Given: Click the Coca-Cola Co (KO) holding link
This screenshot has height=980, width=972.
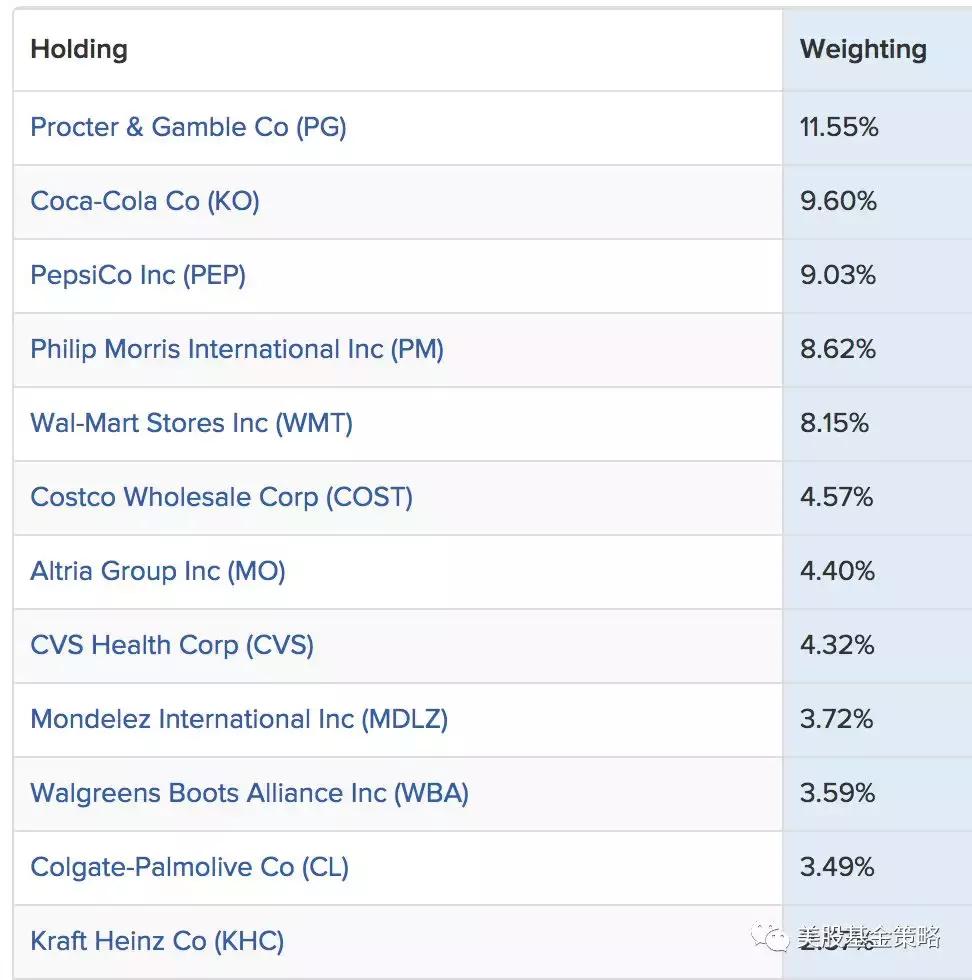Looking at the screenshot, I should (145, 202).
